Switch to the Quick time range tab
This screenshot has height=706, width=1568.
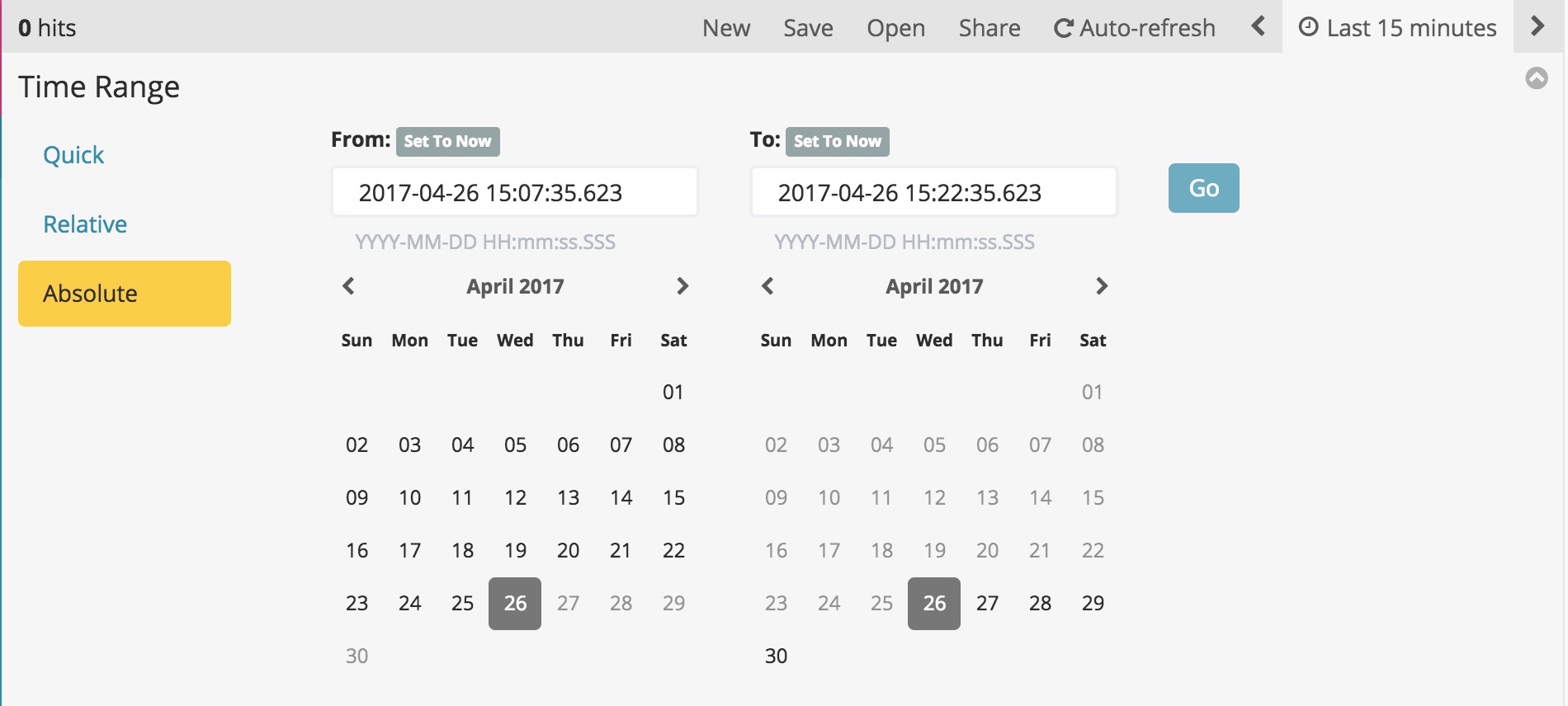click(x=73, y=155)
